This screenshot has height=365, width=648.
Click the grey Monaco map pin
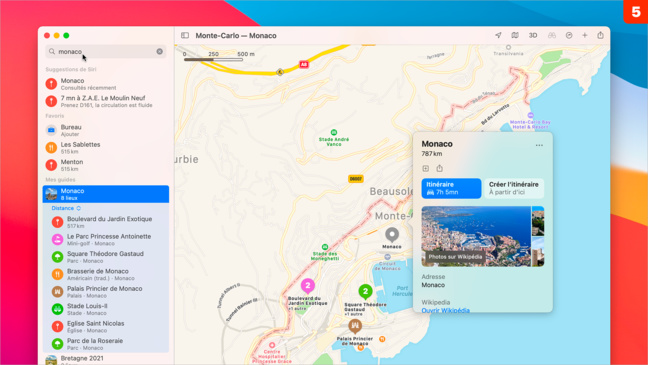[392, 235]
